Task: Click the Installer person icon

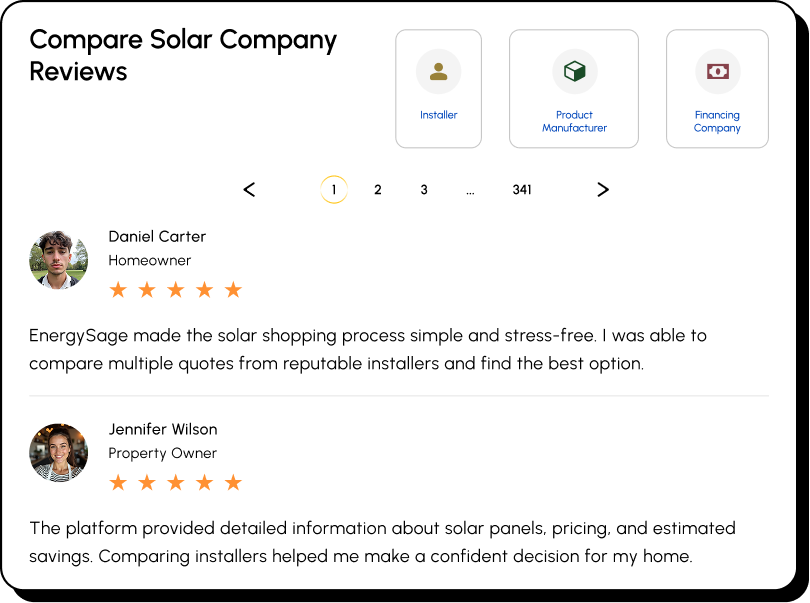Action: [439, 71]
